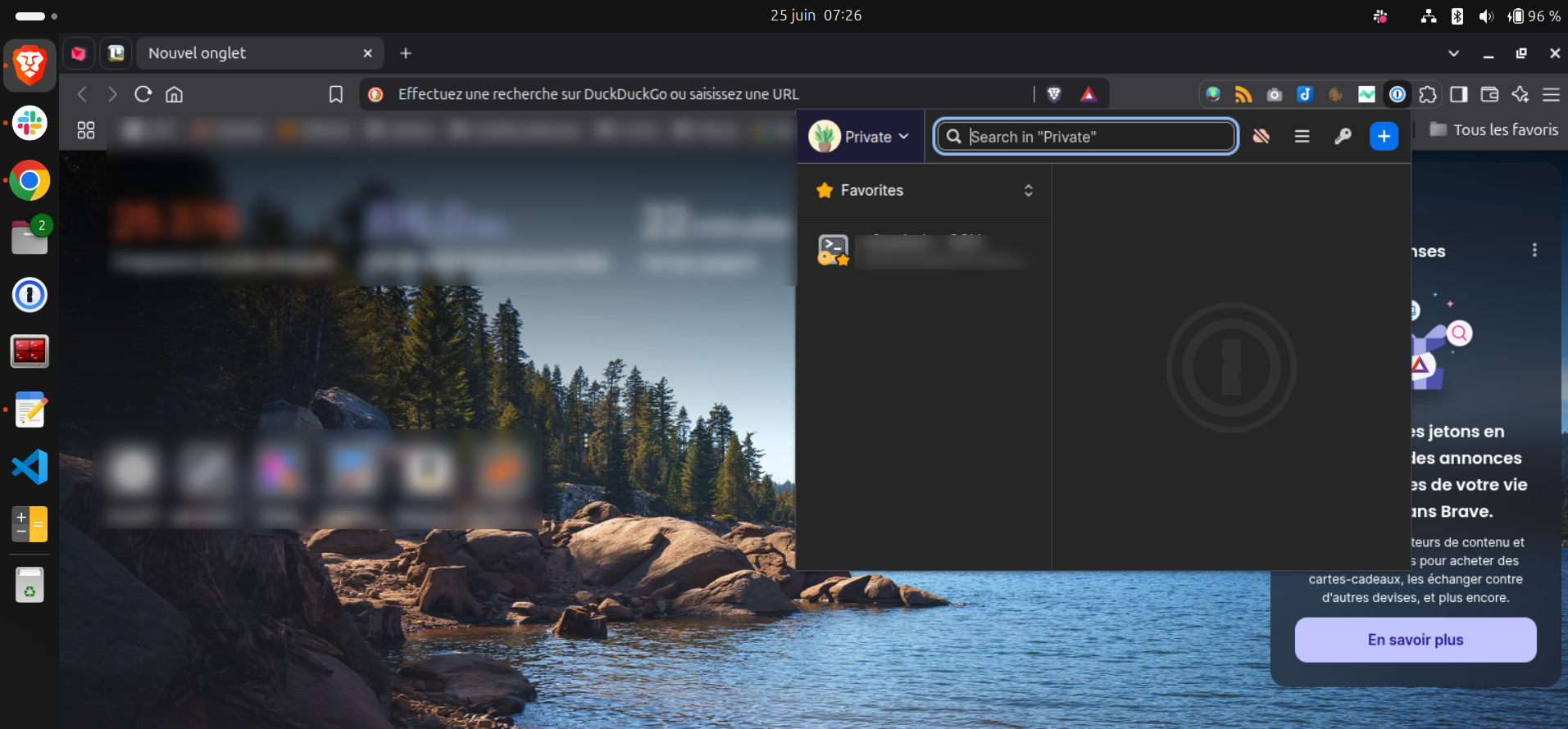Focus the Search in "Private" field

click(x=1086, y=137)
